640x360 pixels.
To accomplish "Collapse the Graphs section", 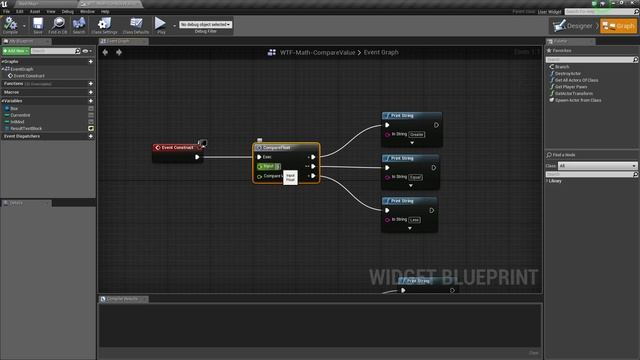I will point(2,62).
